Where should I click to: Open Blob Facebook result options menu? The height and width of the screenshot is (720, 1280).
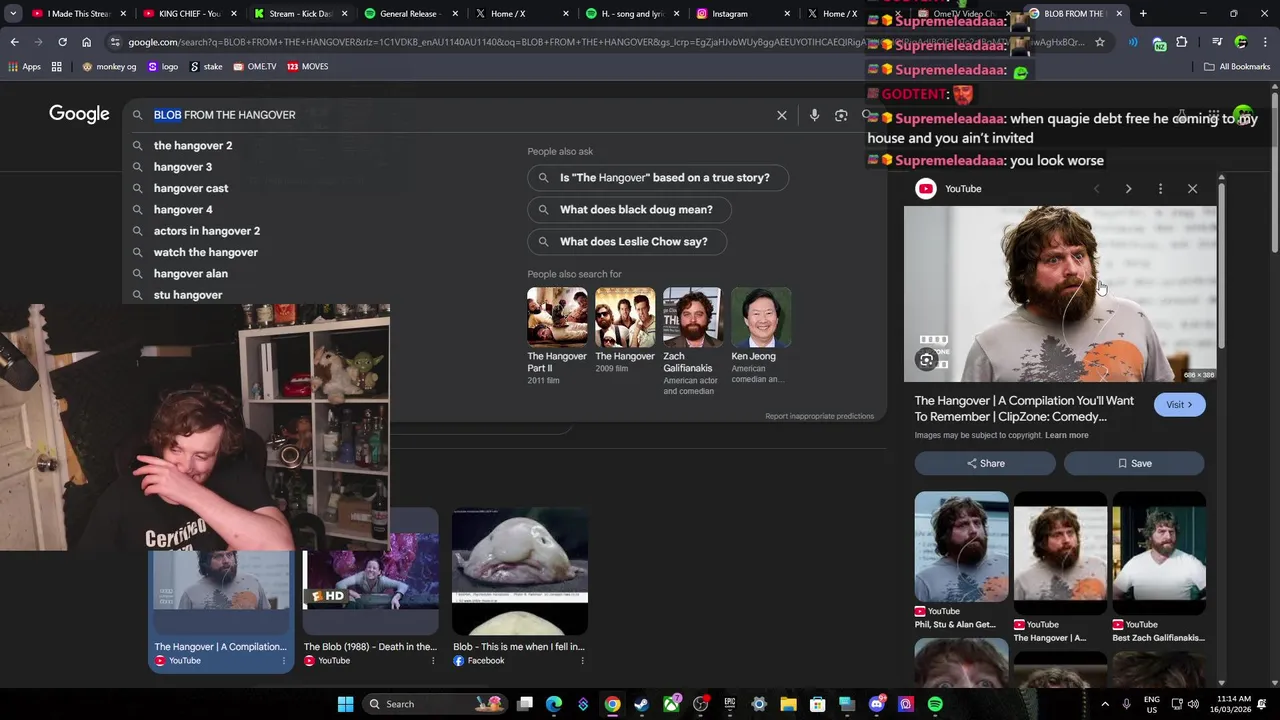[x=582, y=661]
